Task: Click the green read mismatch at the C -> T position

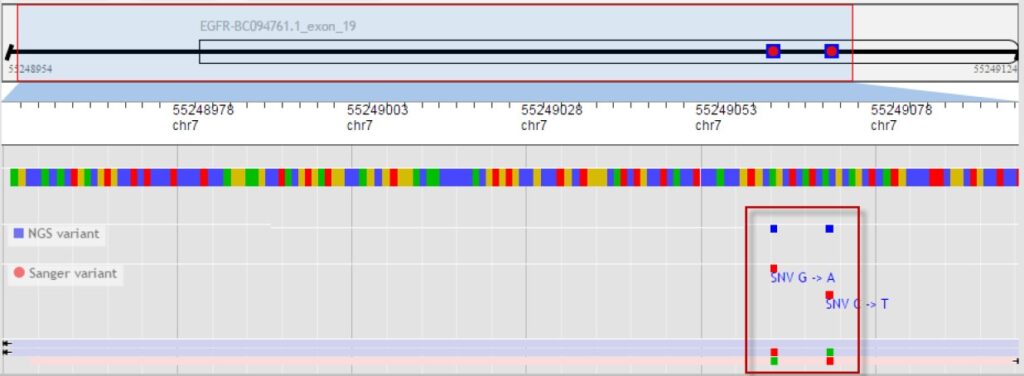Action: pyautogui.click(x=830, y=352)
